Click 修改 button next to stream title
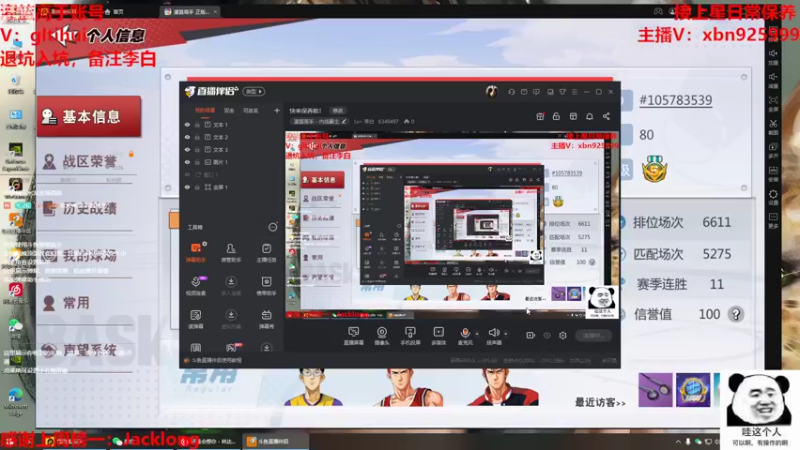Image resolution: width=800 pixels, height=450 pixels. [338, 110]
